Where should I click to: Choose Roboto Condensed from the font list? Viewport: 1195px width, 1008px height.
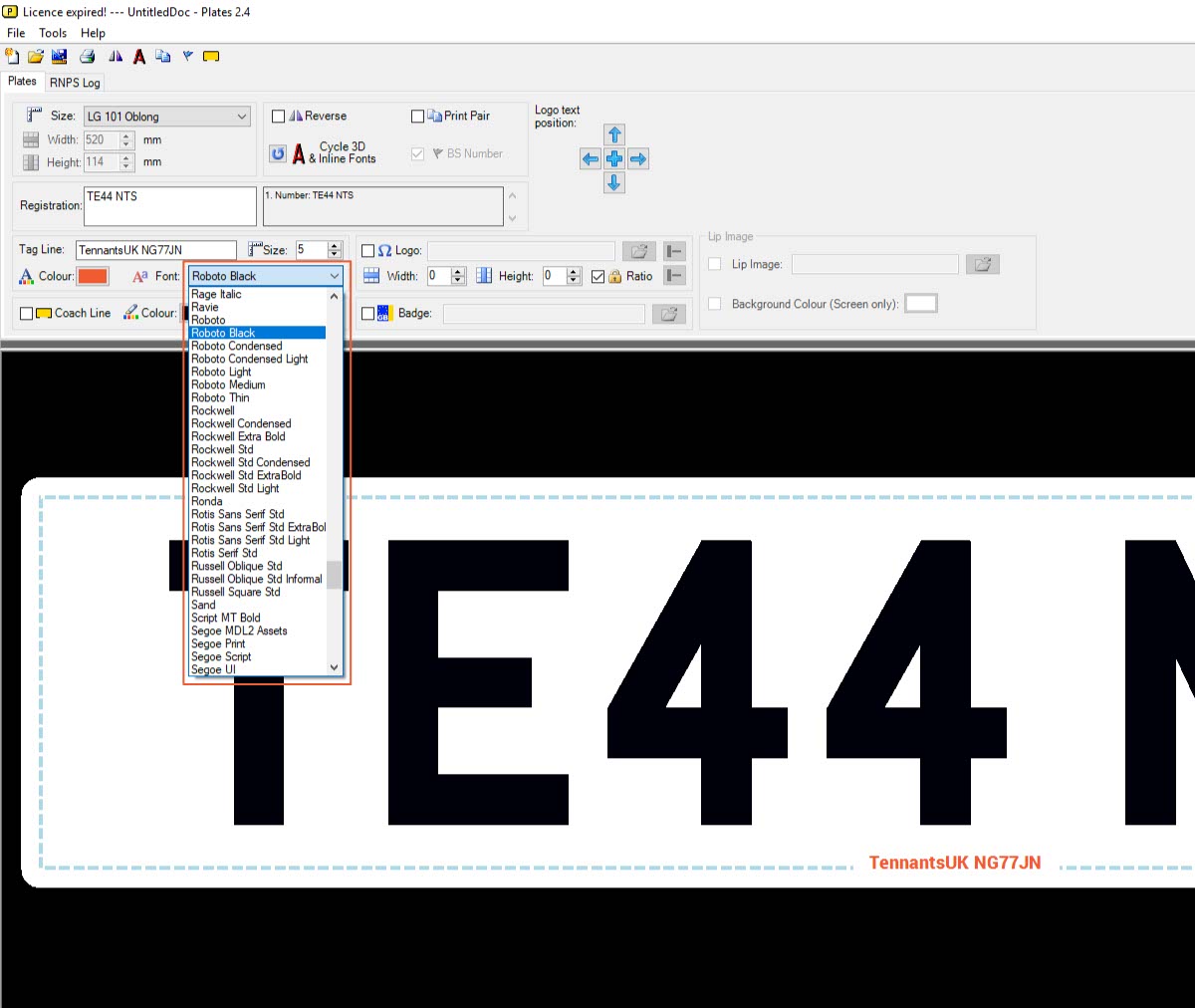(x=257, y=346)
